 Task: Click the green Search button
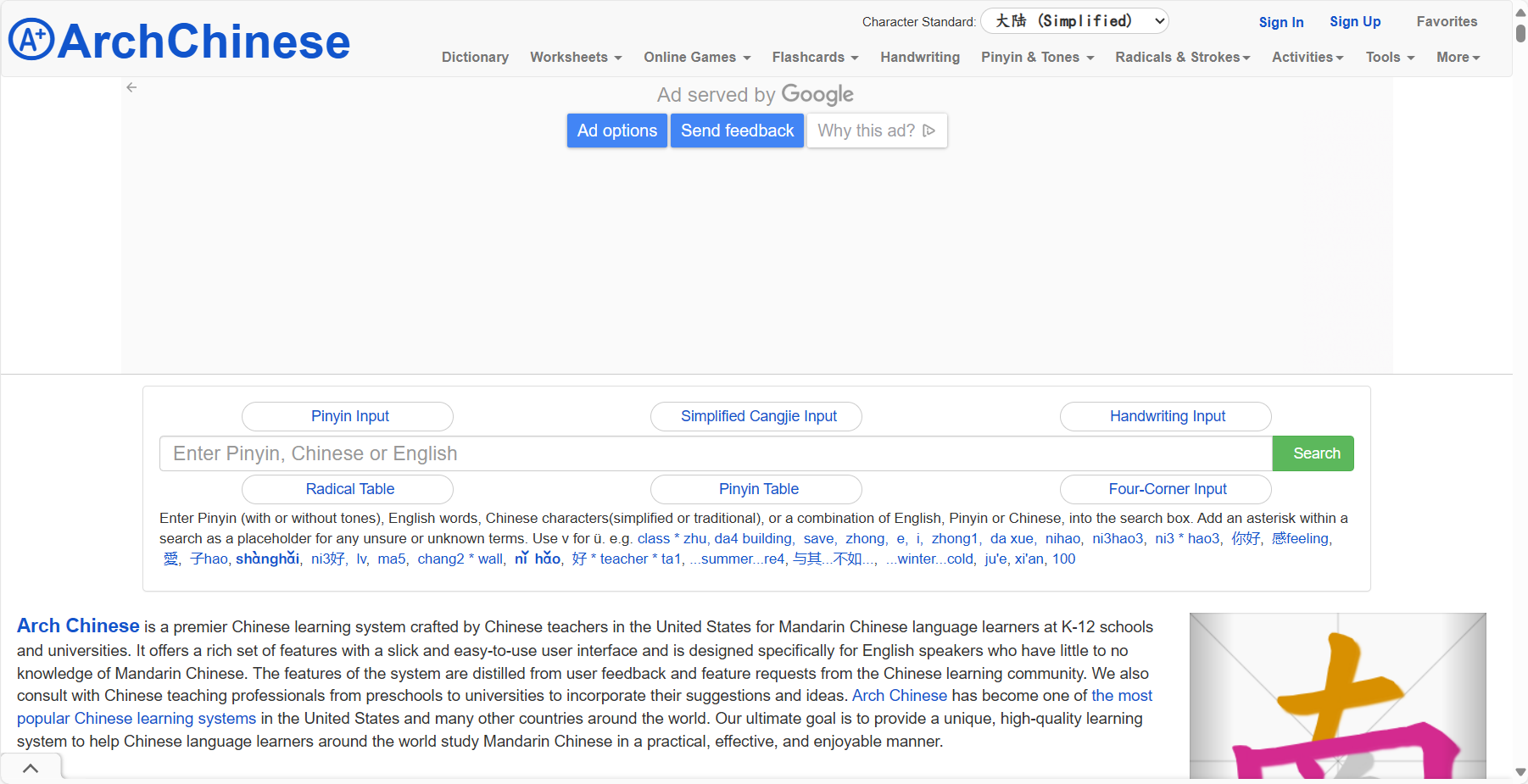1313,453
